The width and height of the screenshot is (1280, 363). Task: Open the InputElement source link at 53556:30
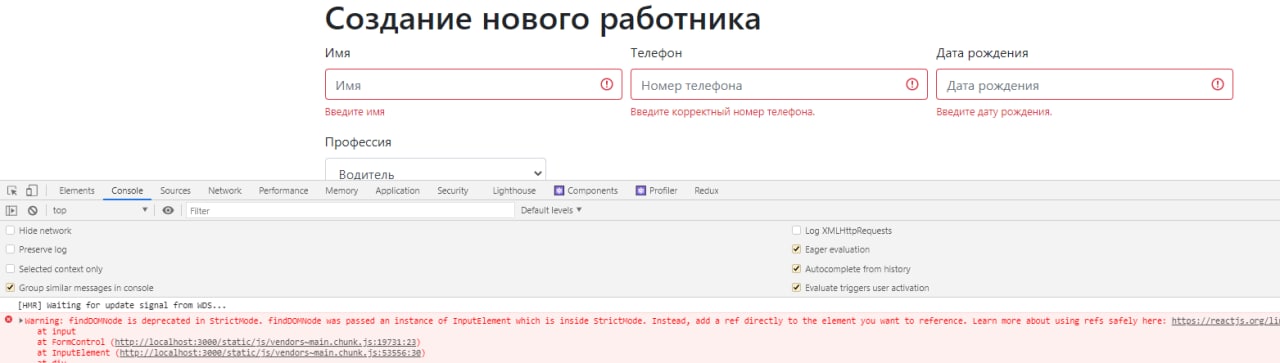tap(271, 353)
